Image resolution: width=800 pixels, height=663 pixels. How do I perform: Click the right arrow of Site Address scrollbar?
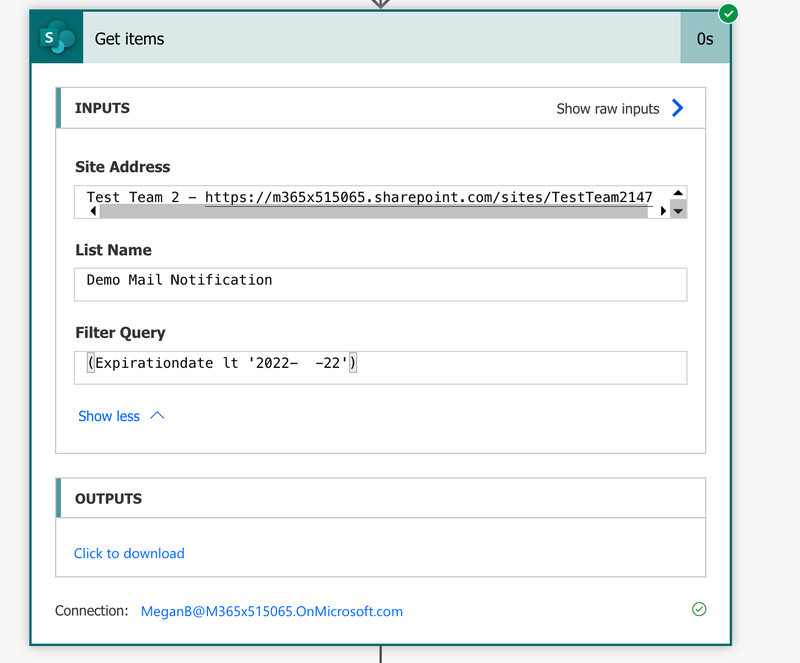(663, 211)
